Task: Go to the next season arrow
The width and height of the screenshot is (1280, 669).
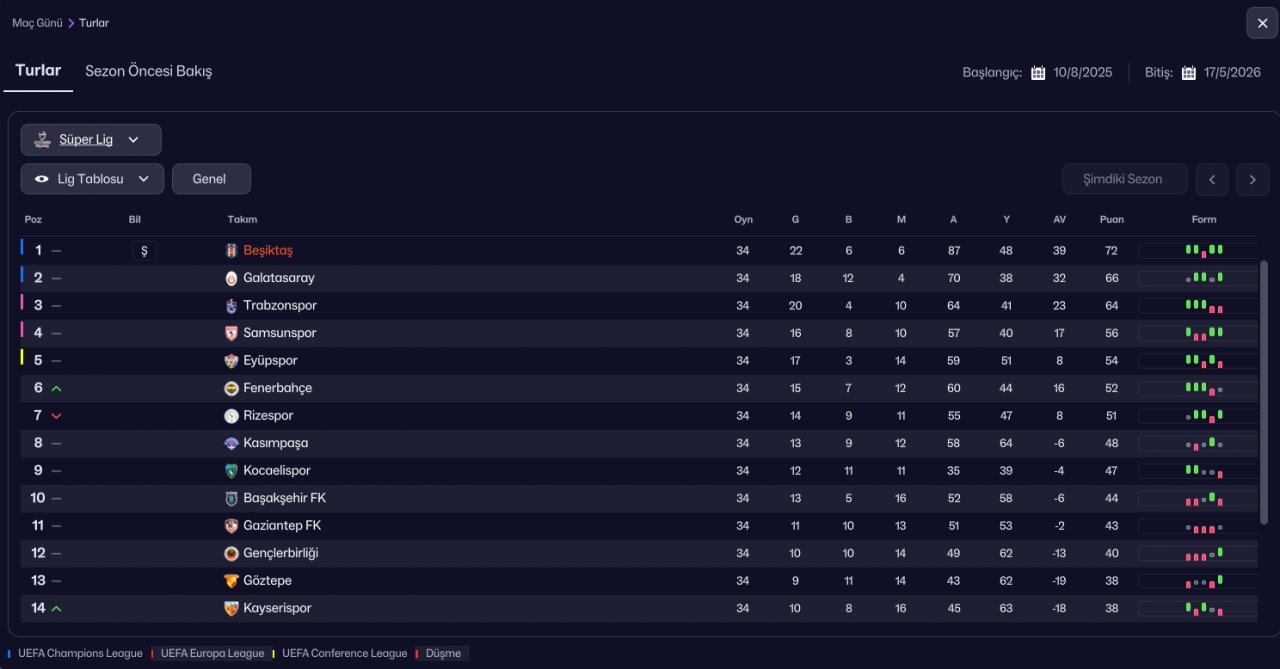Action: pyautogui.click(x=1252, y=179)
